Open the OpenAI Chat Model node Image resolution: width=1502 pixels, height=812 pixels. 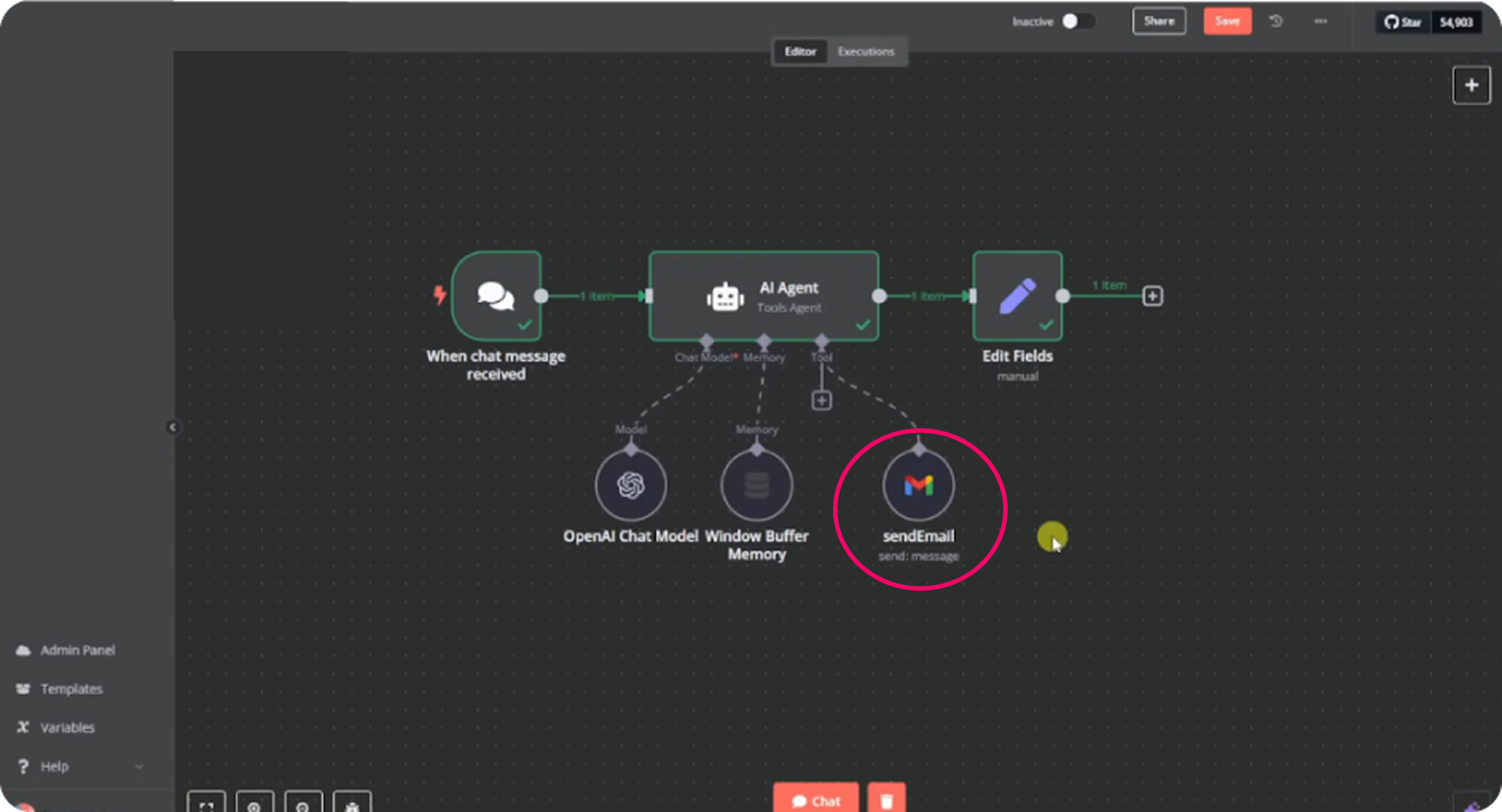(631, 485)
